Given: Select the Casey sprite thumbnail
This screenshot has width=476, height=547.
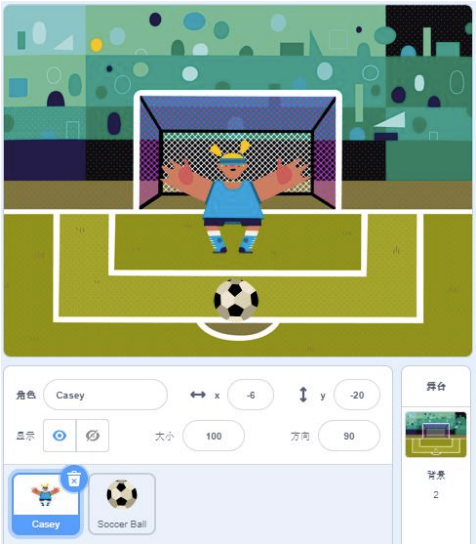Looking at the screenshot, I should click(46, 503).
